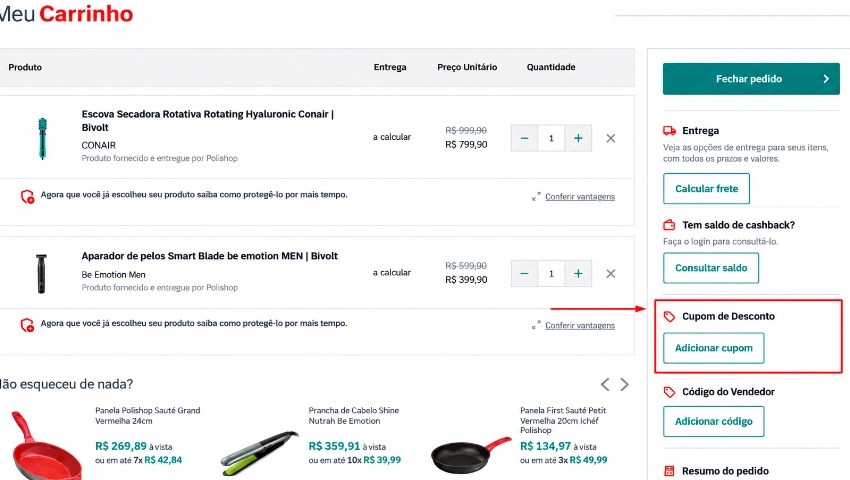Increase quantity of Aparador de pelos
The width and height of the screenshot is (850, 480).
(578, 273)
